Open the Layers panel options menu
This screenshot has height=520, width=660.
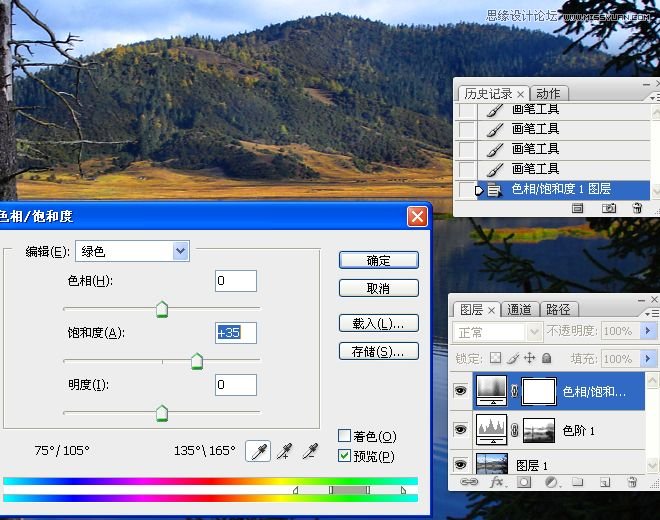point(652,313)
